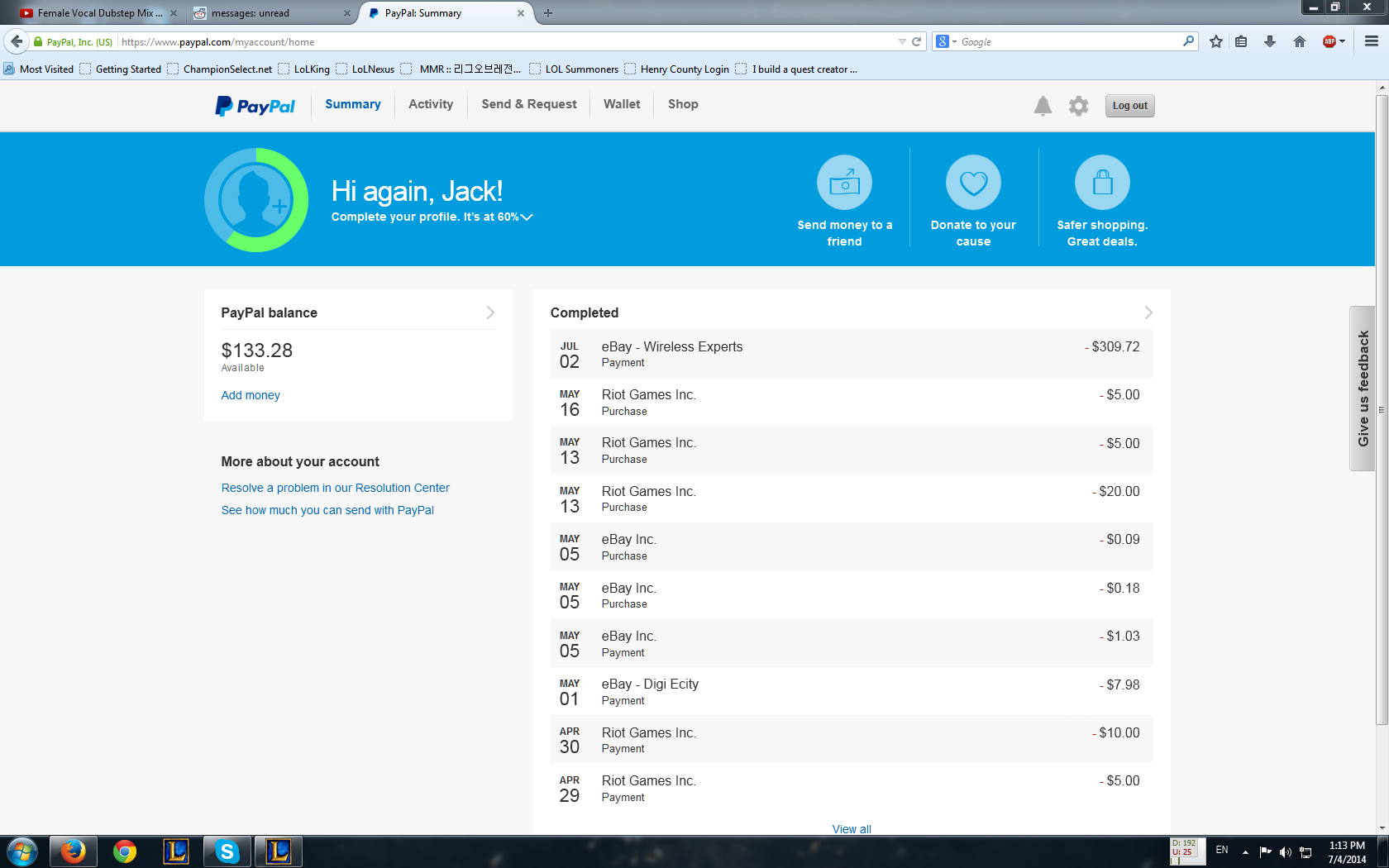The image size is (1389, 868).
Task: Open the Apr 29 Riot Games payment
Action: pyautogui.click(x=852, y=788)
